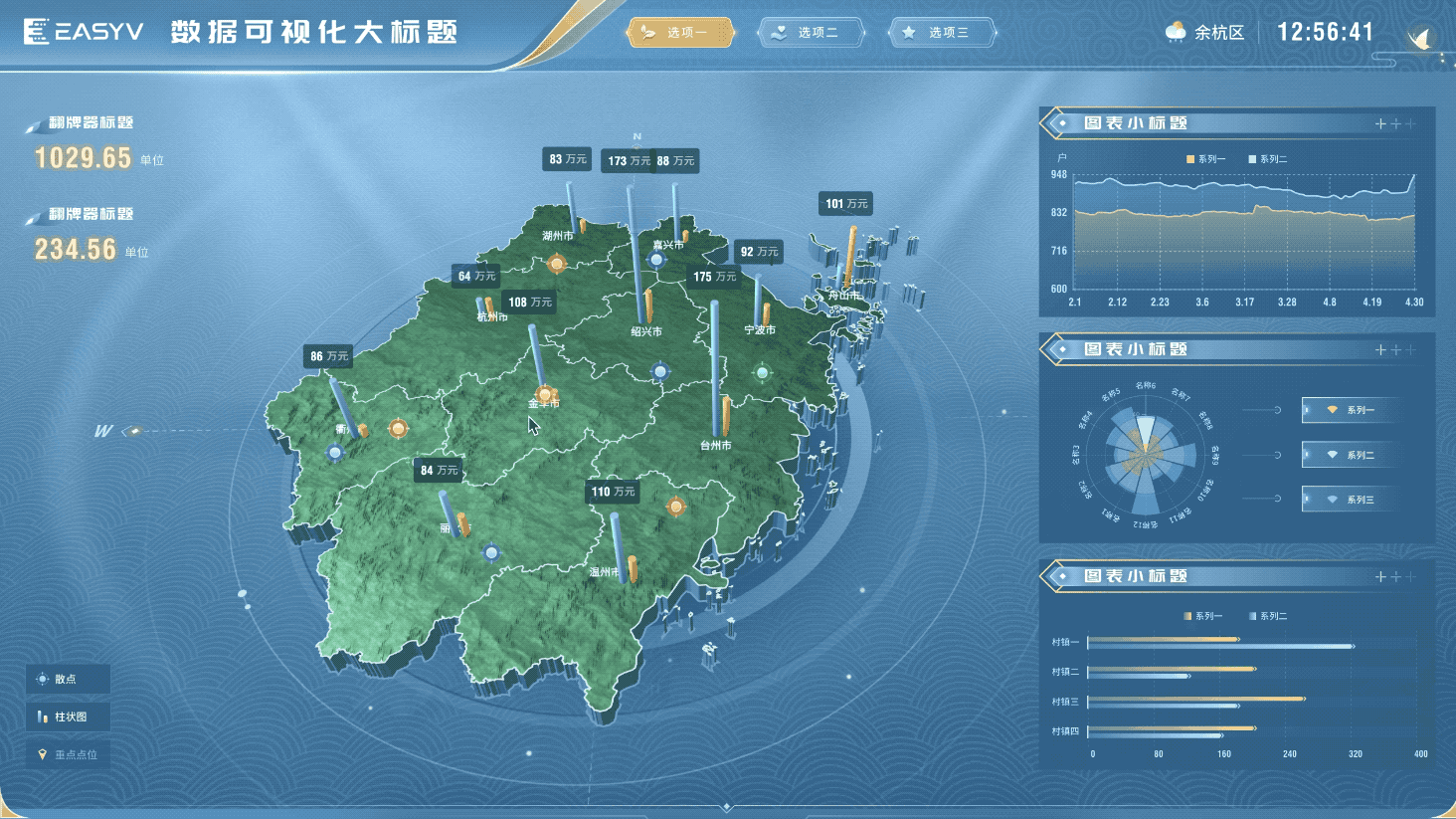
Task: Click the 数据可视化大标题 dashboard title
Action: [x=314, y=32]
